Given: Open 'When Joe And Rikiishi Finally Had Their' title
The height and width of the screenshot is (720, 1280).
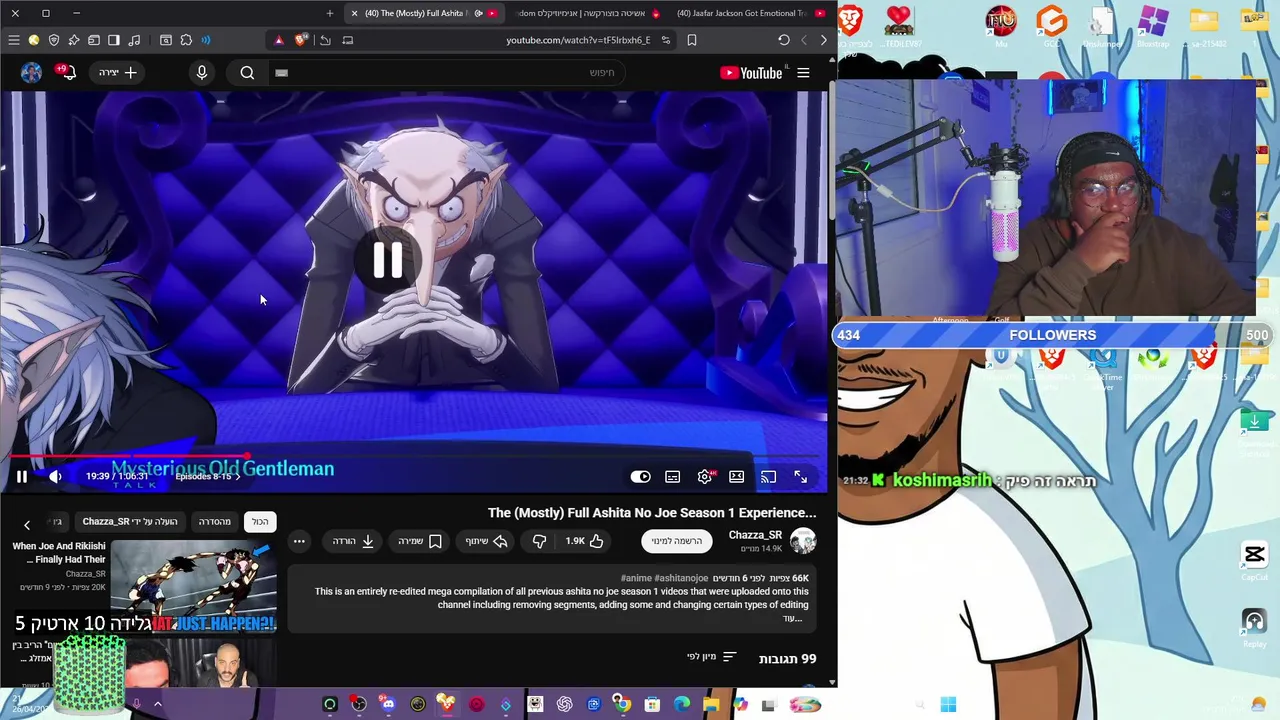Looking at the screenshot, I should point(59,553).
